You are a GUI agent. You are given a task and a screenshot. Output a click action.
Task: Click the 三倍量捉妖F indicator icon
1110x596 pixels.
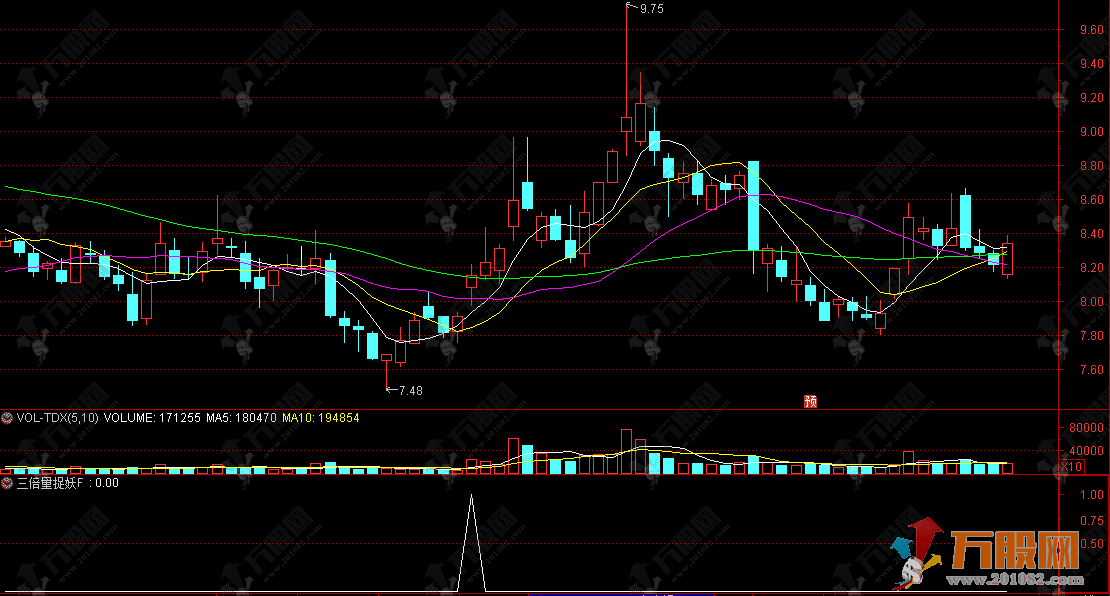tap(7, 483)
